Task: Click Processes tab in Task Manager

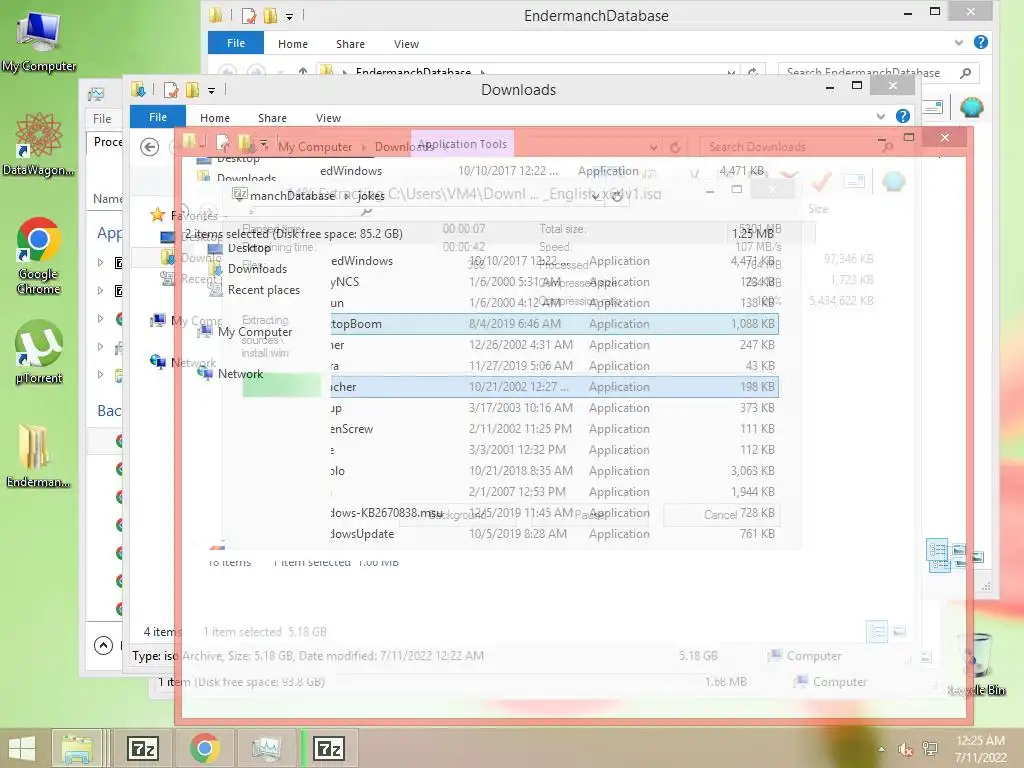Action: [x=107, y=142]
